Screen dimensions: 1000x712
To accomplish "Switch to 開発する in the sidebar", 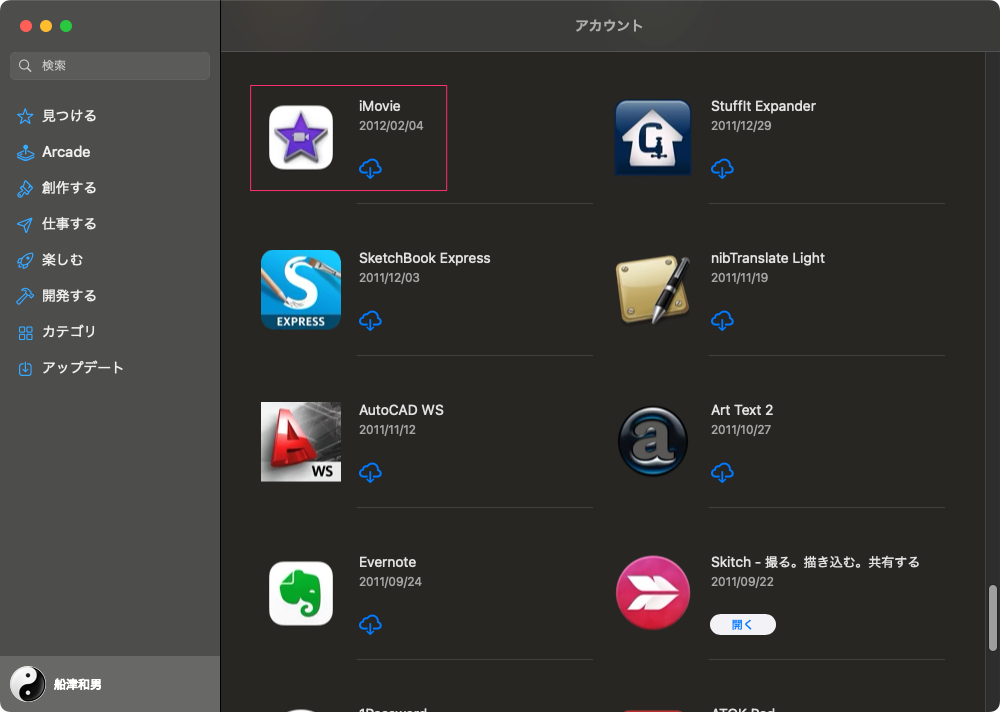I will point(69,296).
